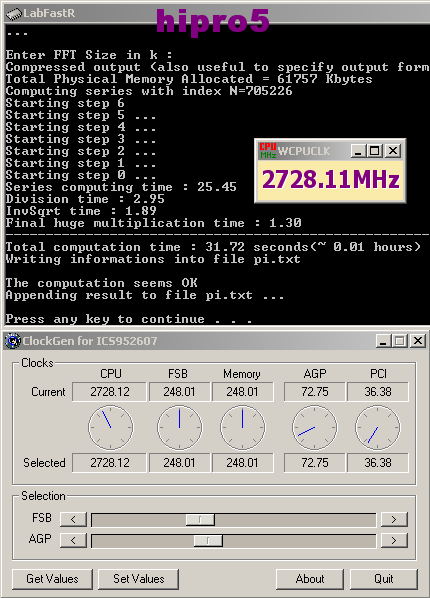
Task: Click the Selected CPU value field
Action: [110, 463]
